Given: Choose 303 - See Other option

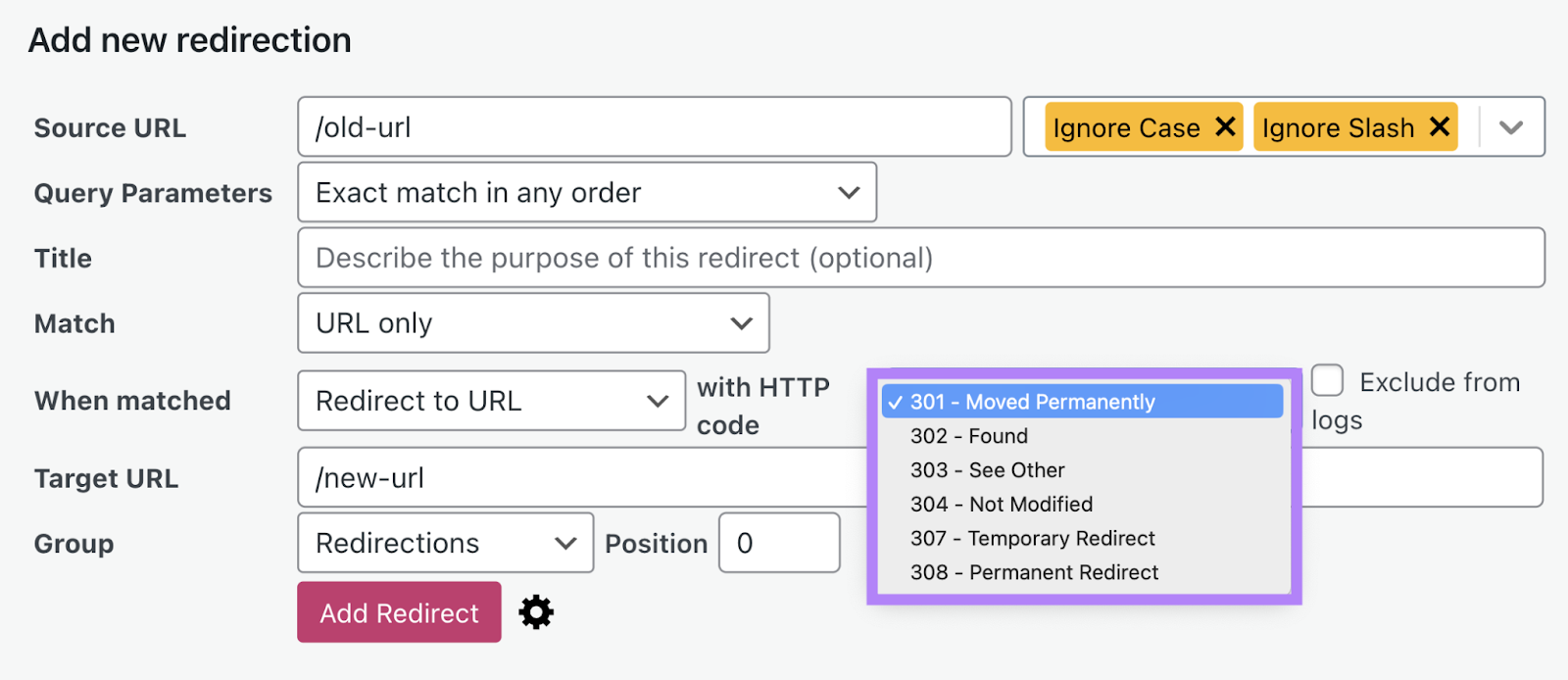Looking at the screenshot, I should [987, 470].
